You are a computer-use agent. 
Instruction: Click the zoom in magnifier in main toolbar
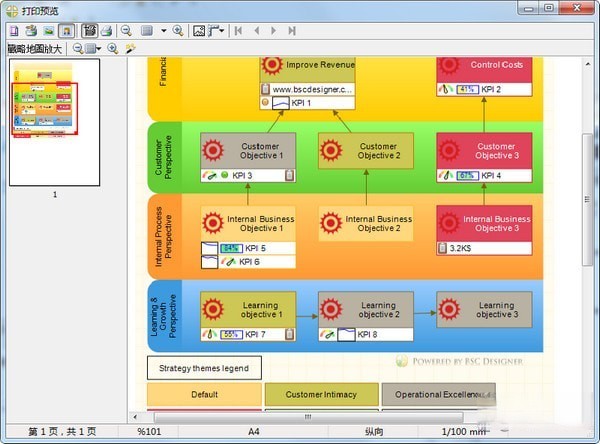tap(178, 30)
